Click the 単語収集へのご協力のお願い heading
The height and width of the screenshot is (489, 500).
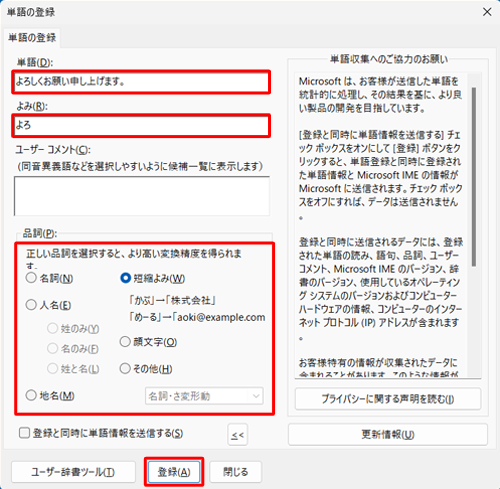[389, 59]
